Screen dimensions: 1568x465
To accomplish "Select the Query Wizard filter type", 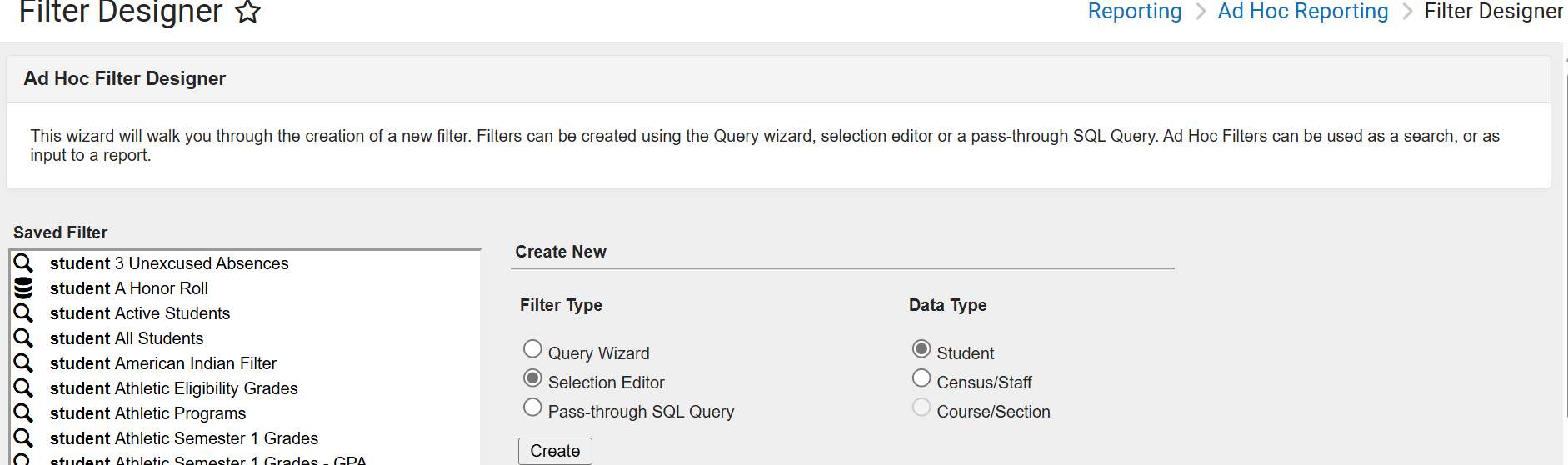I will coord(532,349).
